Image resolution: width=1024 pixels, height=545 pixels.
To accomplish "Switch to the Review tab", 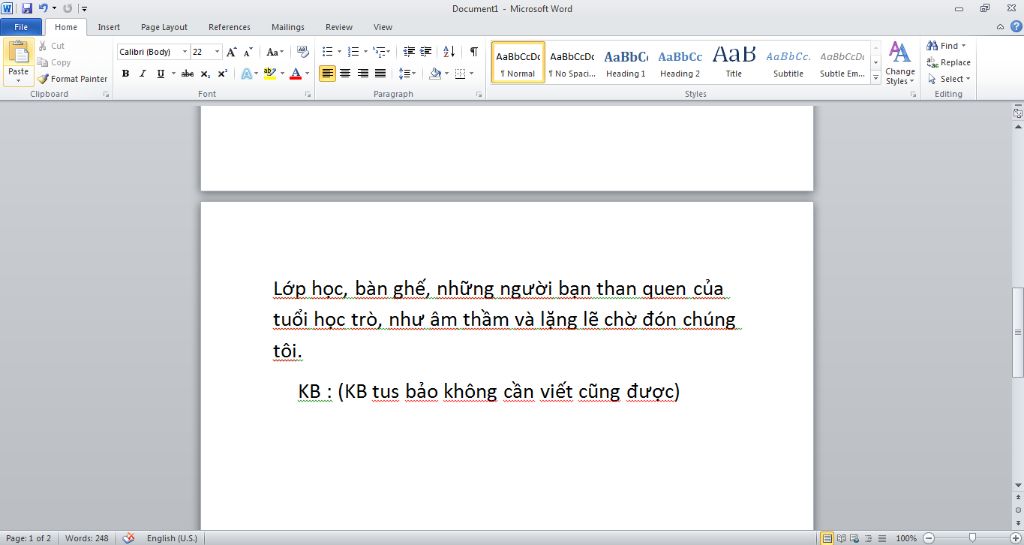I will (x=339, y=27).
